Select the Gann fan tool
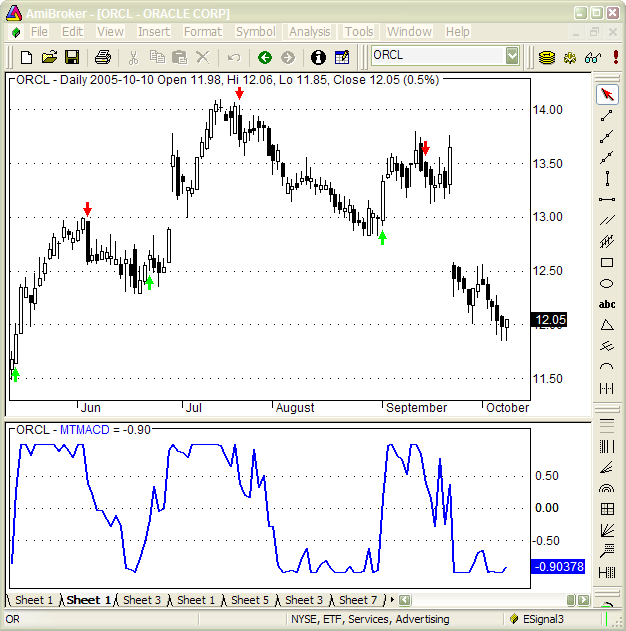626x631 pixels. (607, 530)
